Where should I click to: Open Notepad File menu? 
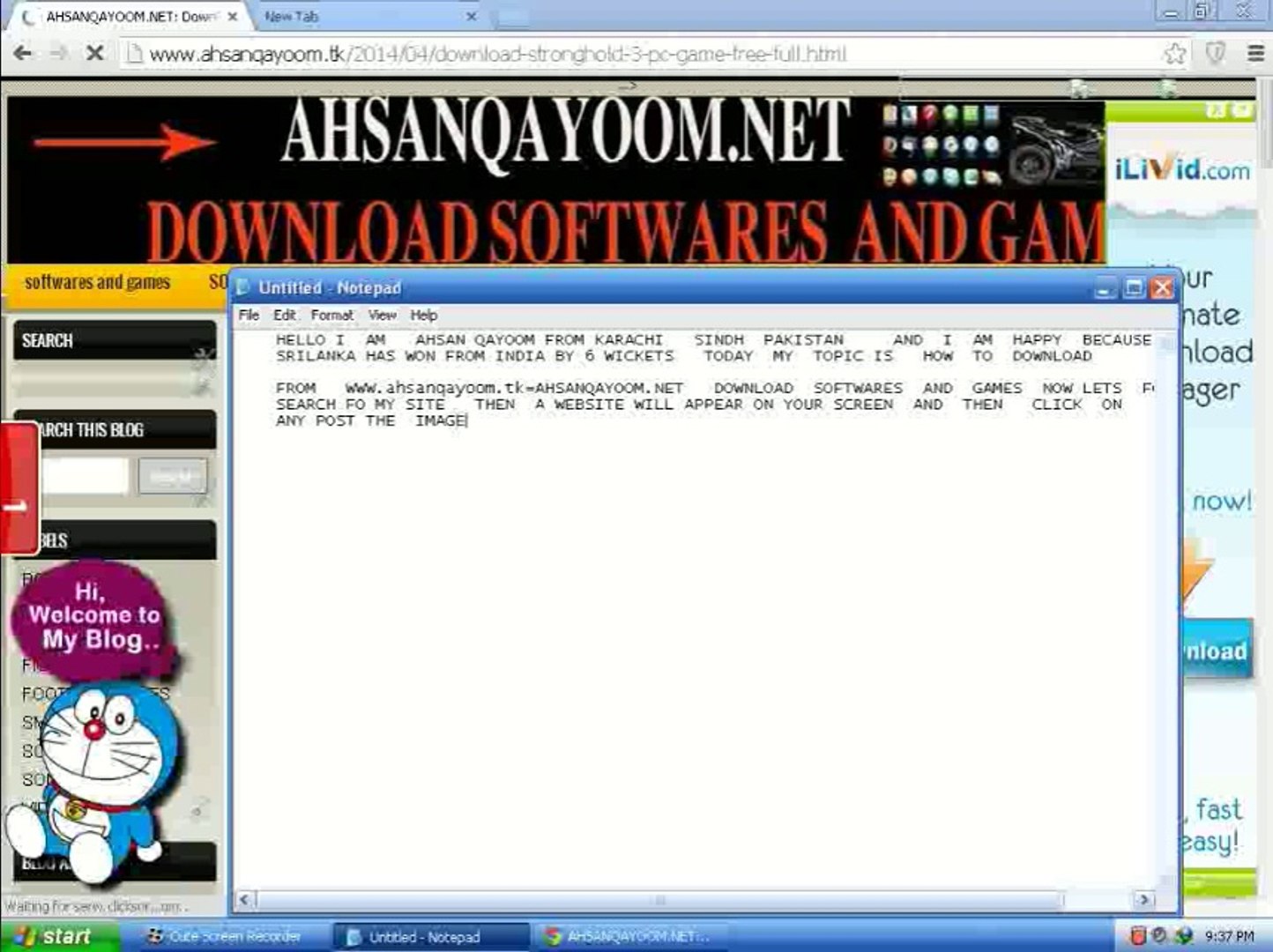point(249,315)
